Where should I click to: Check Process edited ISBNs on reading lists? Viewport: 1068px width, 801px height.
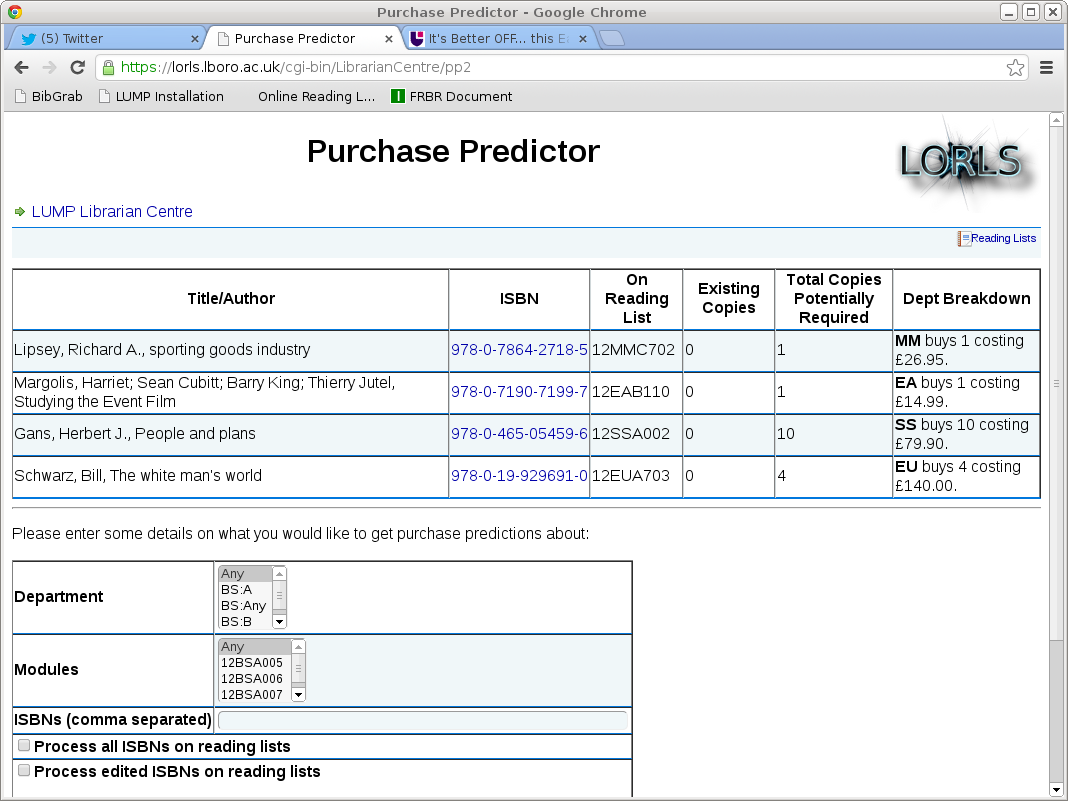[x=24, y=771]
